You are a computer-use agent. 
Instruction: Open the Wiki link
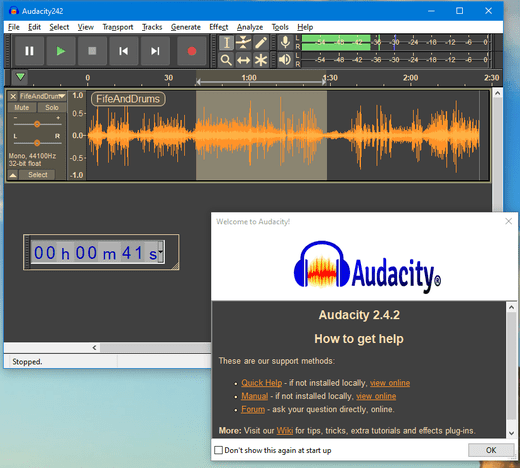click(285, 431)
